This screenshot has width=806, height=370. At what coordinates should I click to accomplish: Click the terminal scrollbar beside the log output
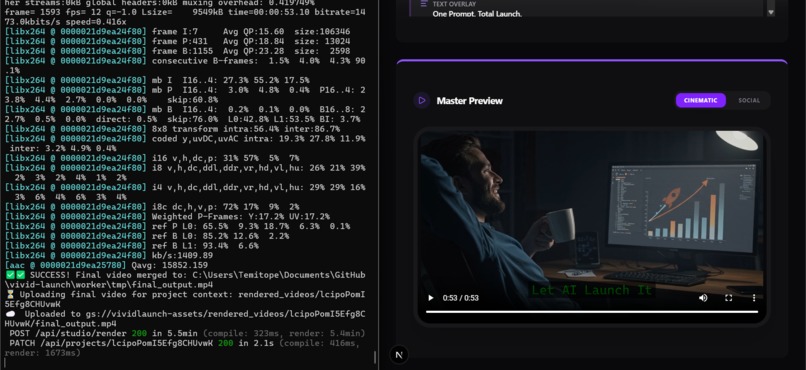[375, 357]
